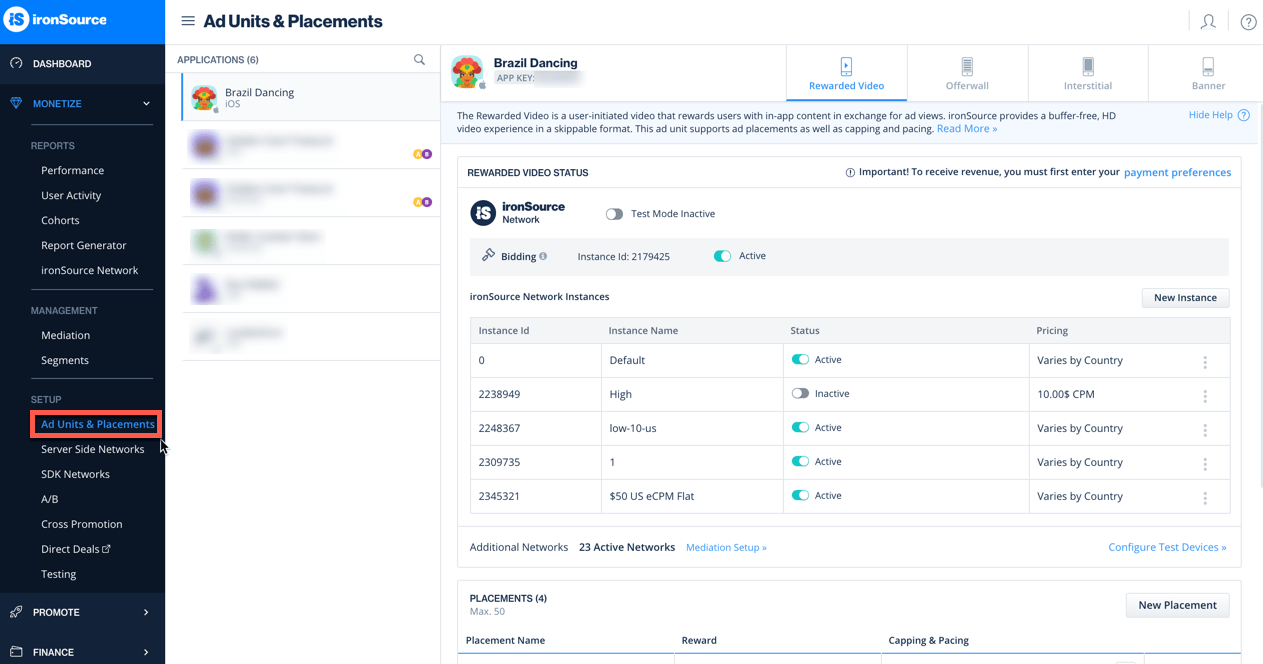Image resolution: width=1263 pixels, height=664 pixels.
Task: Open options menu for Default instance
Action: click(x=1205, y=360)
